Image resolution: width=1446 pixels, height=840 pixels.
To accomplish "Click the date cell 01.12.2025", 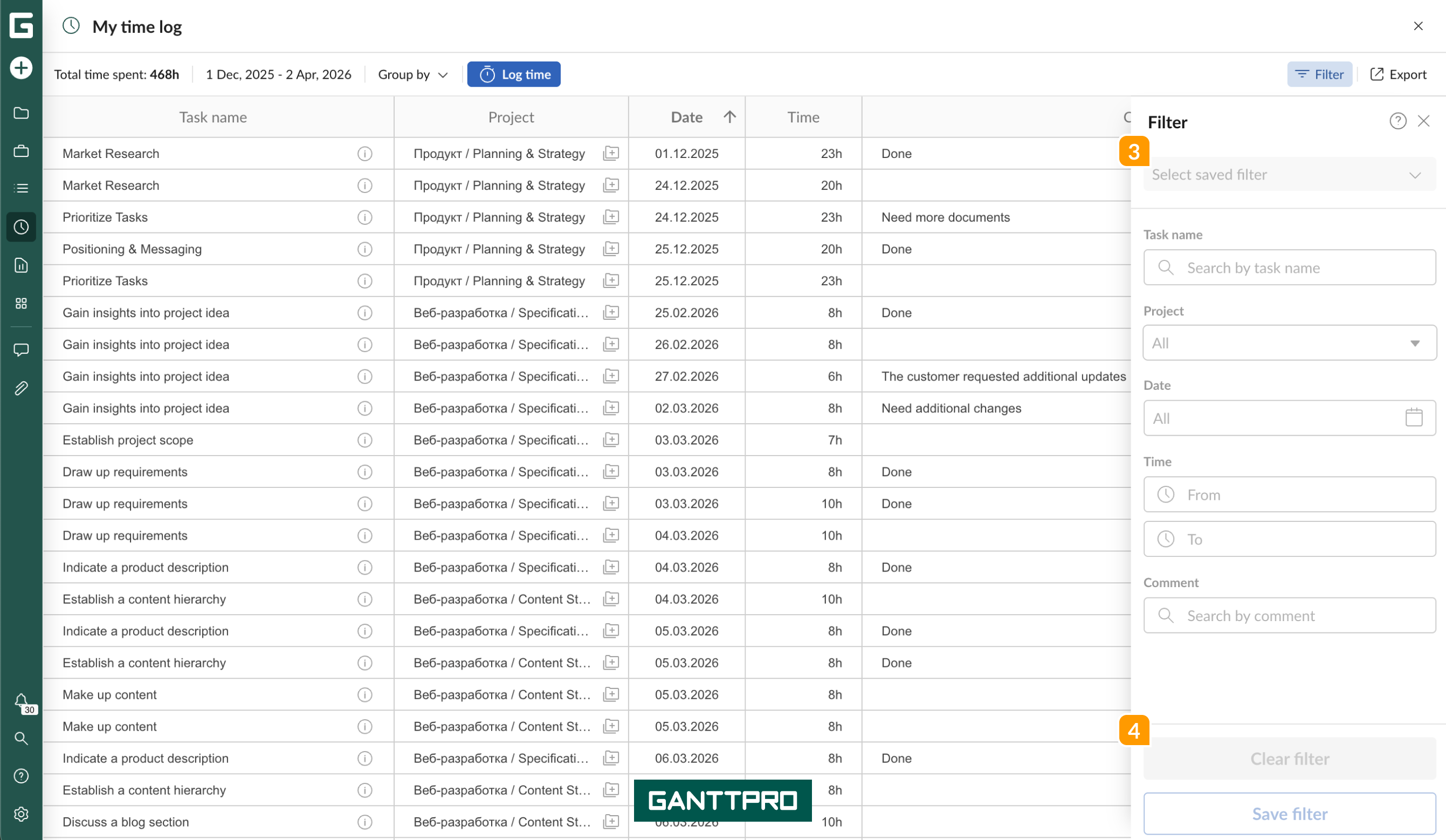I will tap(687, 154).
